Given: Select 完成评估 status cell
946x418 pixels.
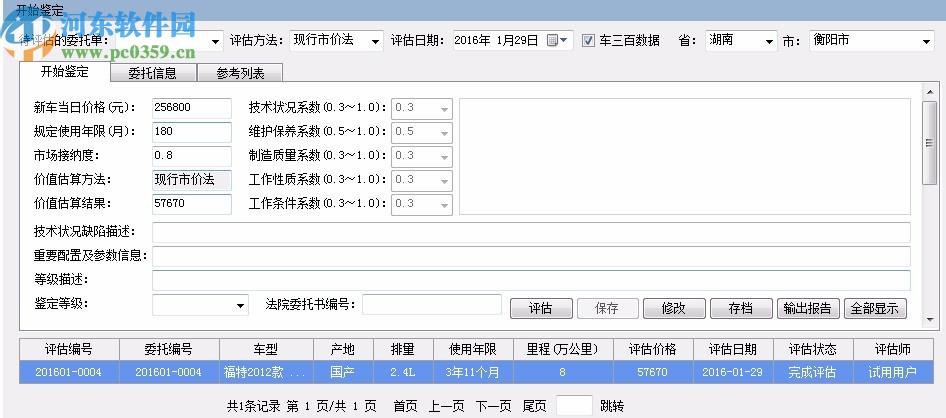Looking at the screenshot, I should (814, 373).
